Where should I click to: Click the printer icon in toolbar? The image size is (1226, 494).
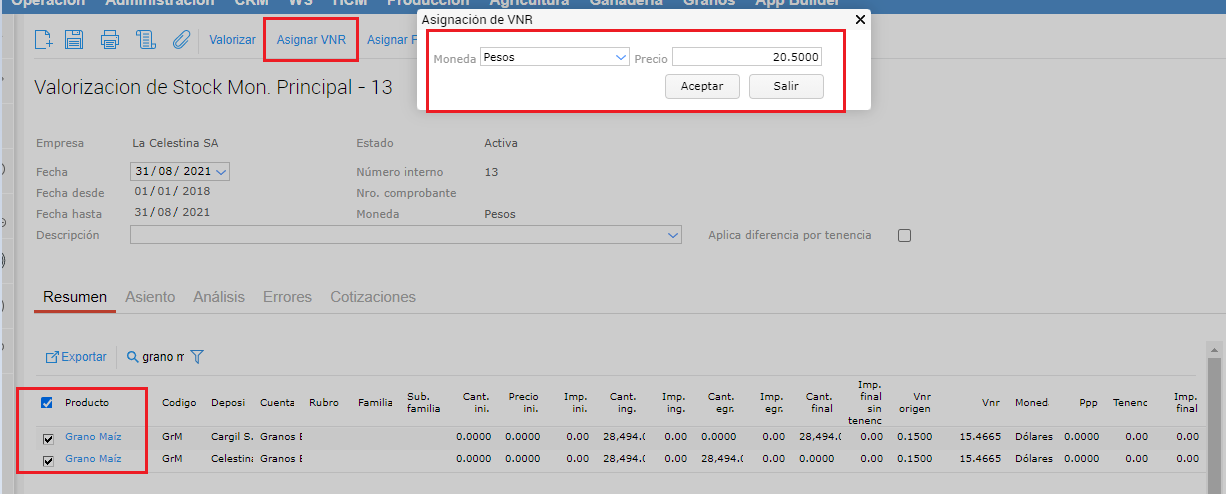[110, 40]
